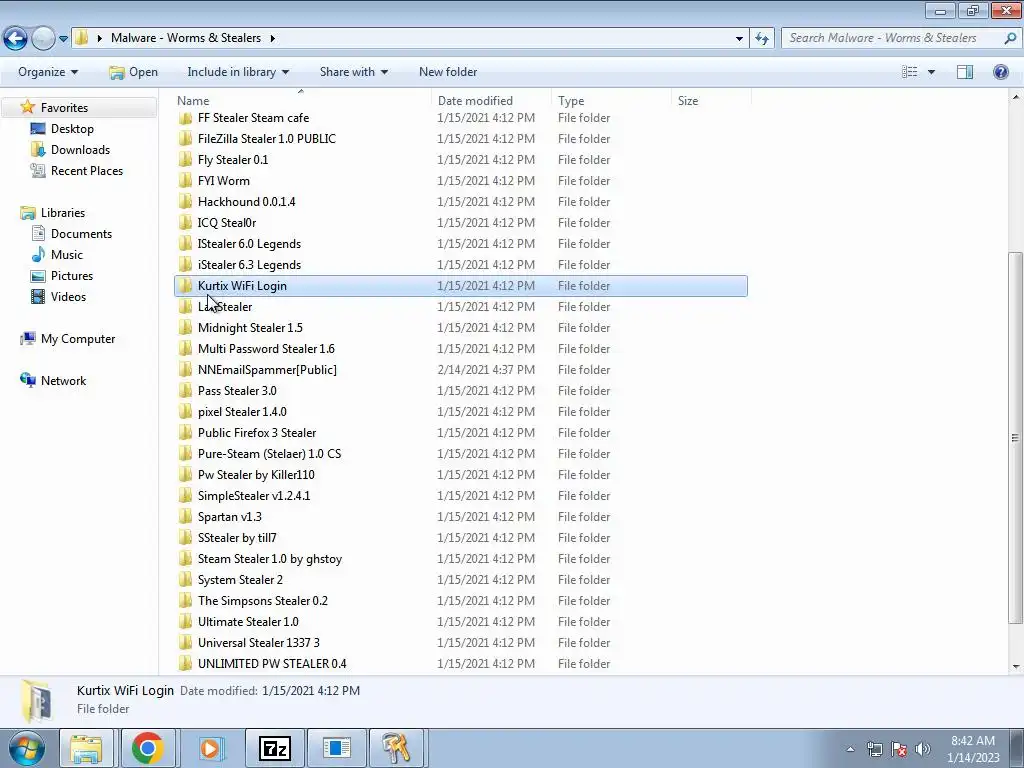Open Desktop in the navigation pane

tap(72, 129)
